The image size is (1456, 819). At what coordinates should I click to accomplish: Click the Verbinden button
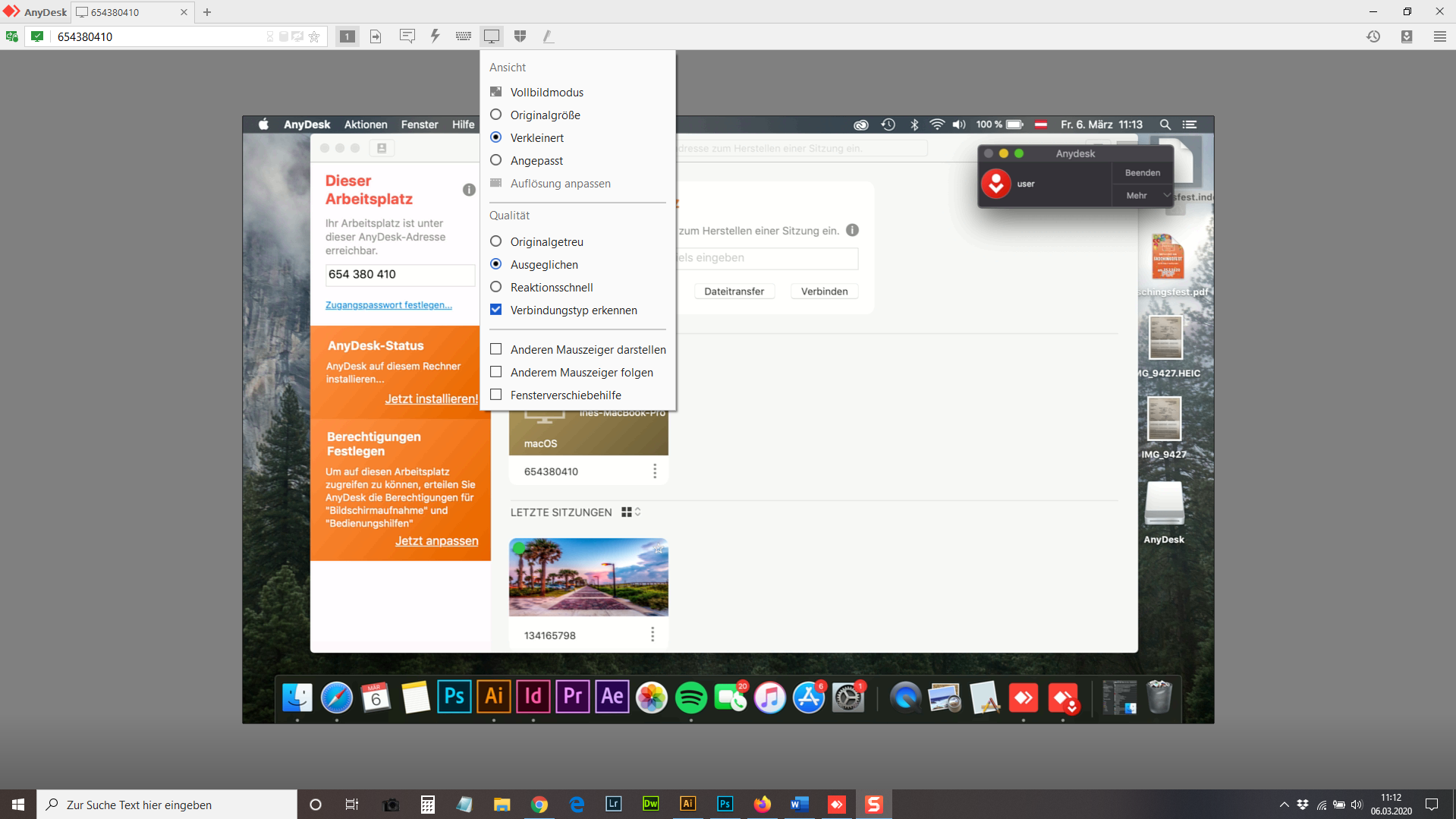[824, 291]
